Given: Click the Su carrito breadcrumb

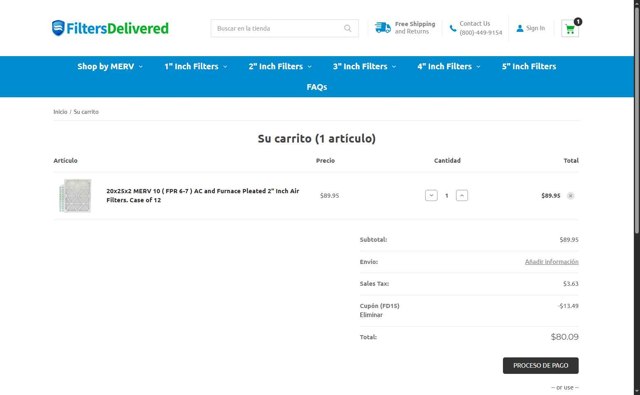Looking at the screenshot, I should (x=86, y=112).
